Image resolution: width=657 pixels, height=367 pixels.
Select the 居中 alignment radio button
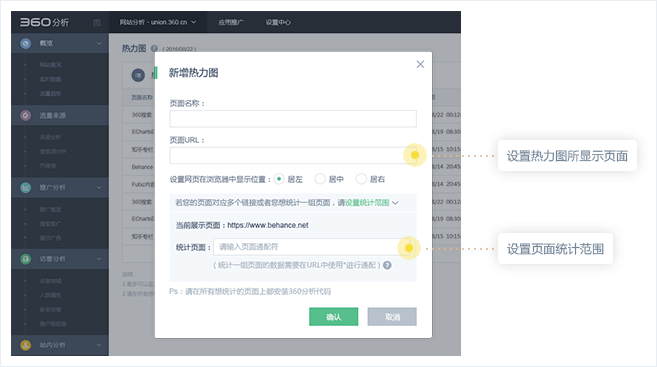(320, 179)
